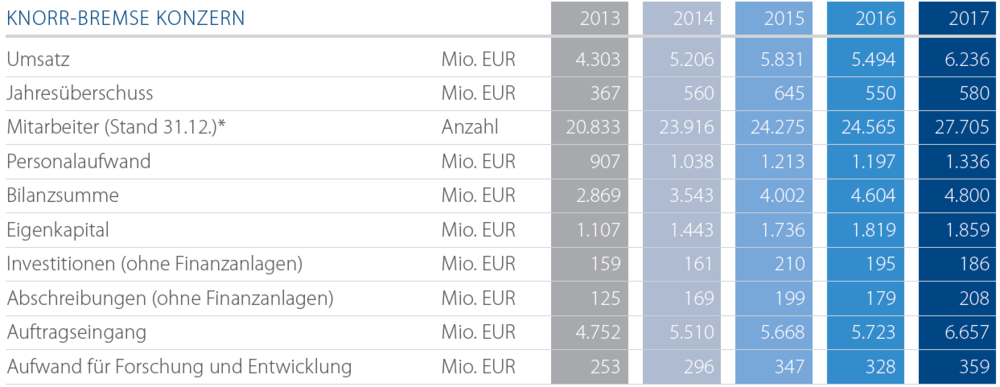Select the Auftragseingang row label
This screenshot has height=387, width=1000.
pos(77,332)
